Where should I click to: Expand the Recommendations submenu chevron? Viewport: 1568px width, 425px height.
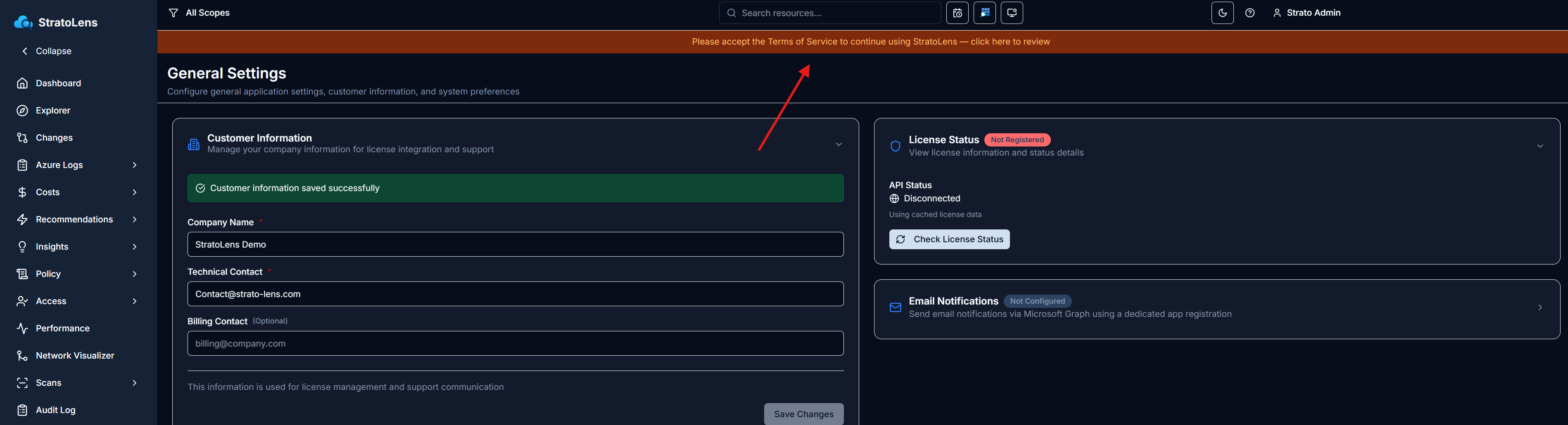tap(135, 220)
